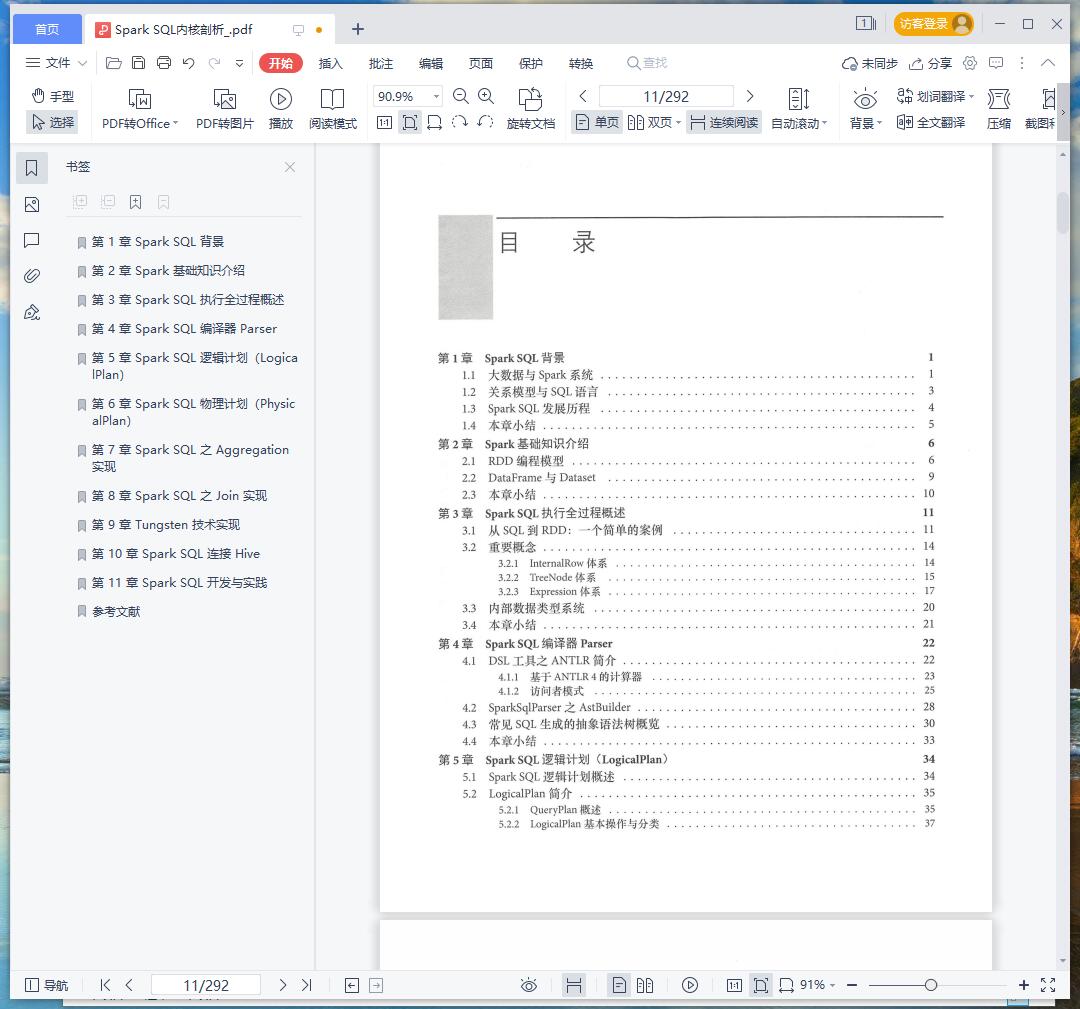Jump to bookmark 第 4 章 Spark SQL 编译器 Parser
Image resolution: width=1080 pixels, height=1009 pixels.
185,329
